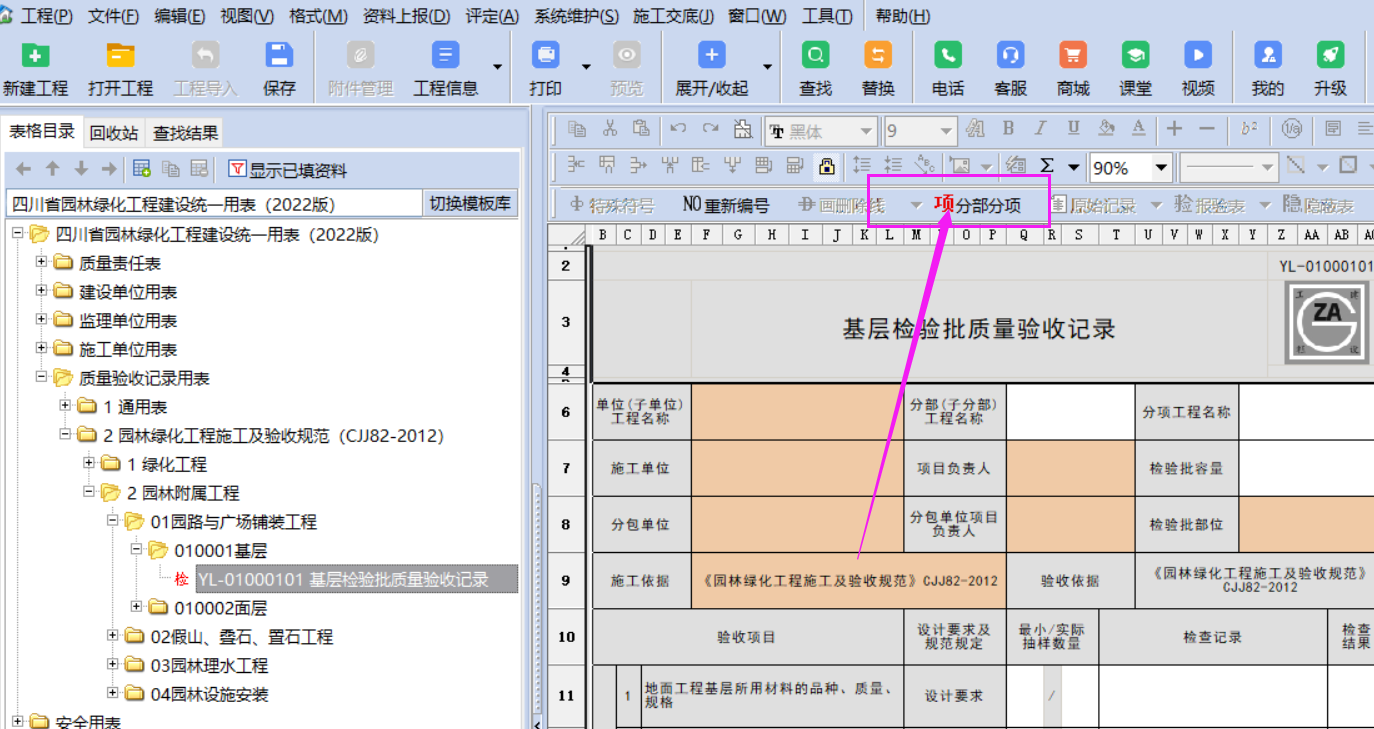Expand the 1 绿化工程 node
1374x729 pixels.
click(x=89, y=463)
